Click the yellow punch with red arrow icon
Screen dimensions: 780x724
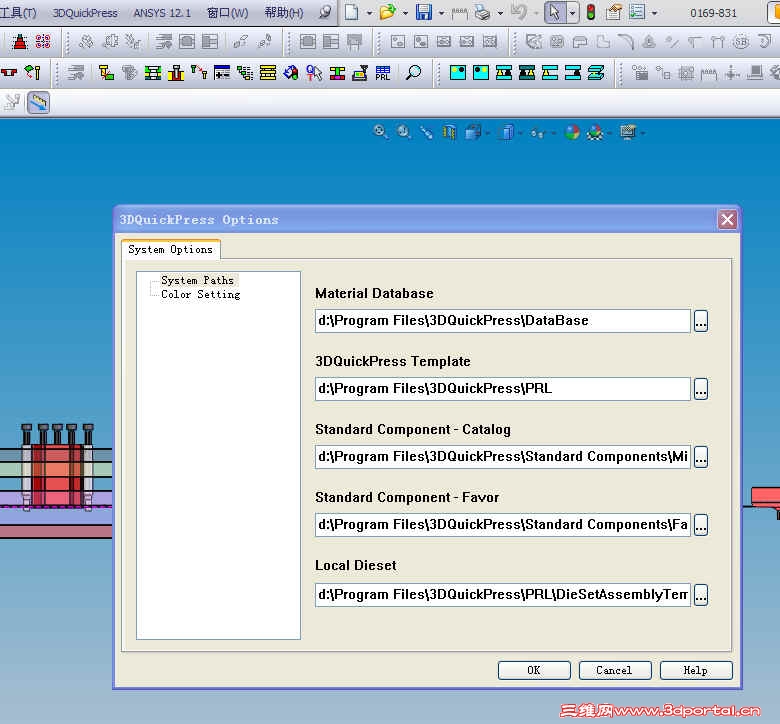[106, 73]
